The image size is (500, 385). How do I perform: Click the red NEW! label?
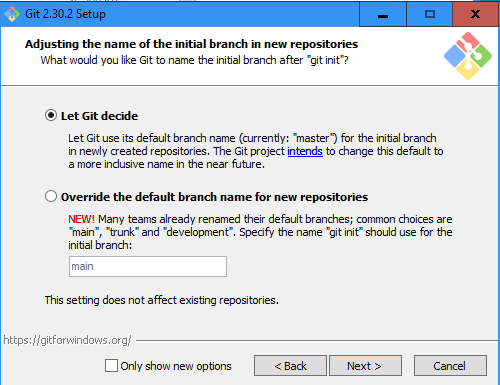[81, 219]
